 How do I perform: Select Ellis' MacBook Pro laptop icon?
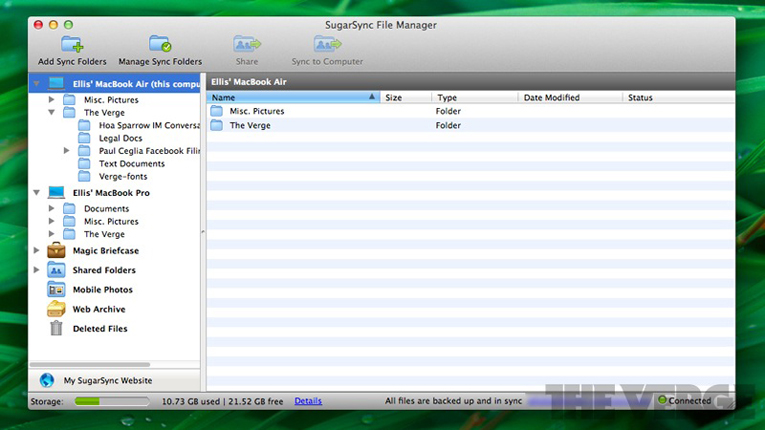click(x=56, y=192)
